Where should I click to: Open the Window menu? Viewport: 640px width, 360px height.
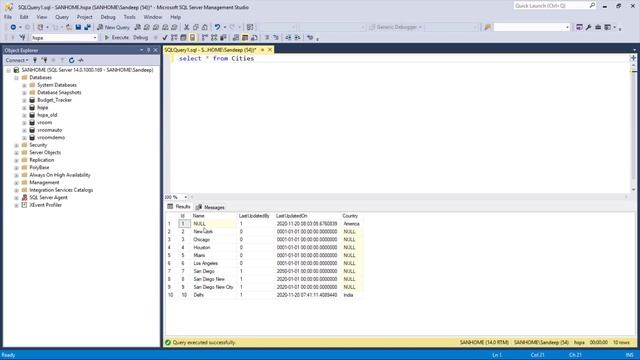click(153, 17)
